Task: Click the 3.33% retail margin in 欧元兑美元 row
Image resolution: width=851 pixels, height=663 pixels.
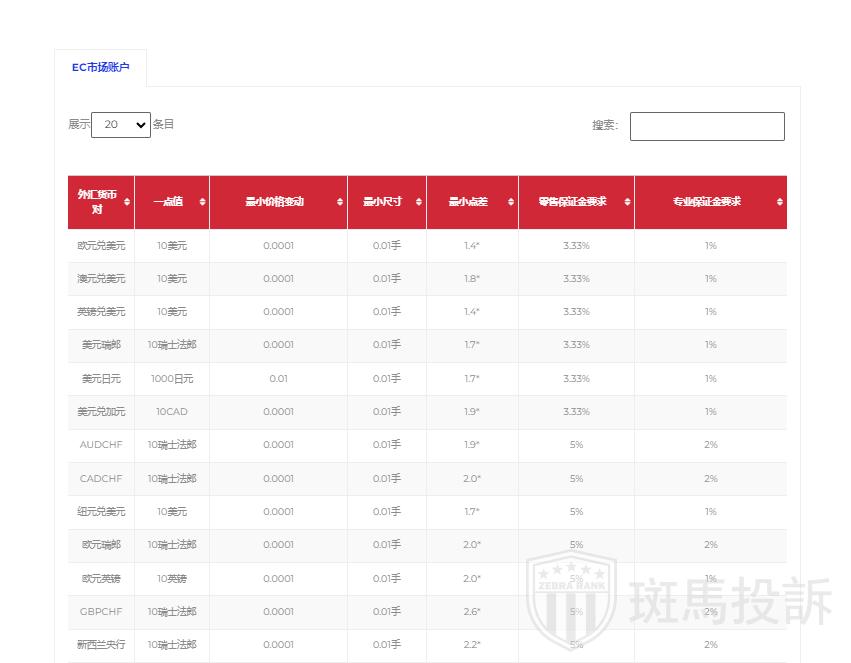Action: [x=576, y=246]
